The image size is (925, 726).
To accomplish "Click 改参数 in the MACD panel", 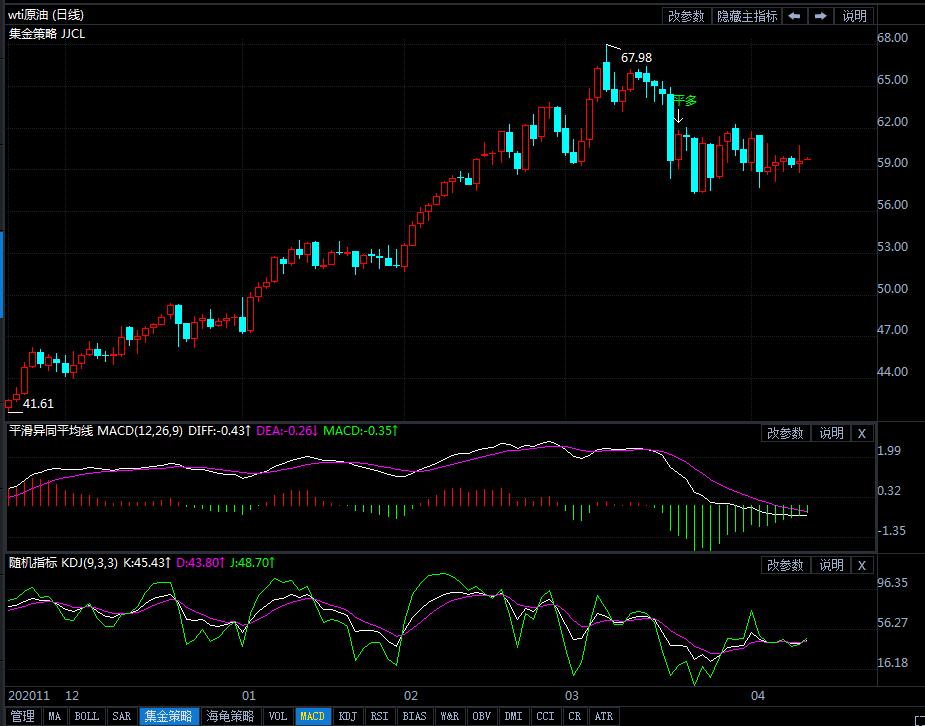I will point(786,433).
